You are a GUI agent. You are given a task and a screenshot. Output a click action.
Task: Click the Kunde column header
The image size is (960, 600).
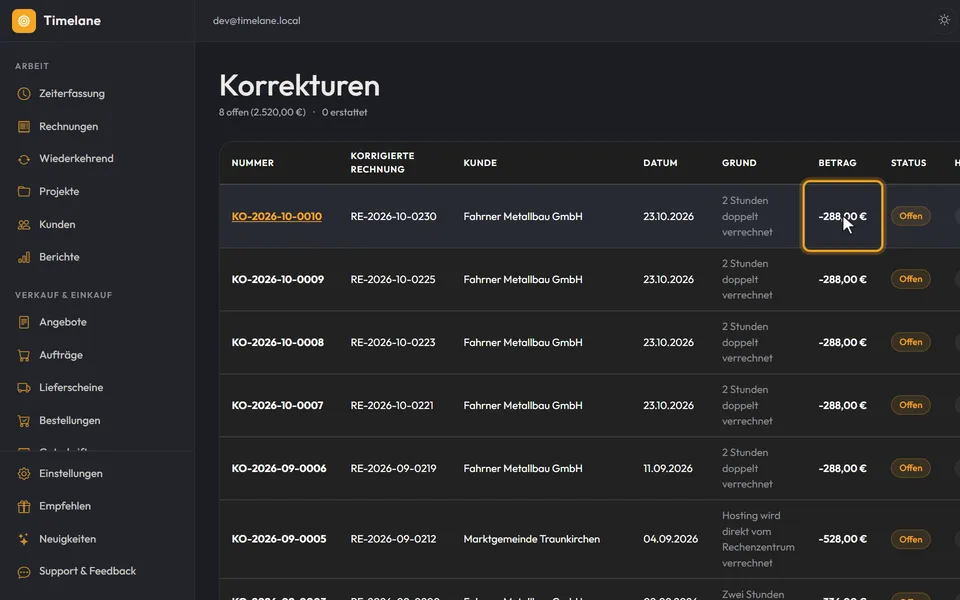point(480,163)
